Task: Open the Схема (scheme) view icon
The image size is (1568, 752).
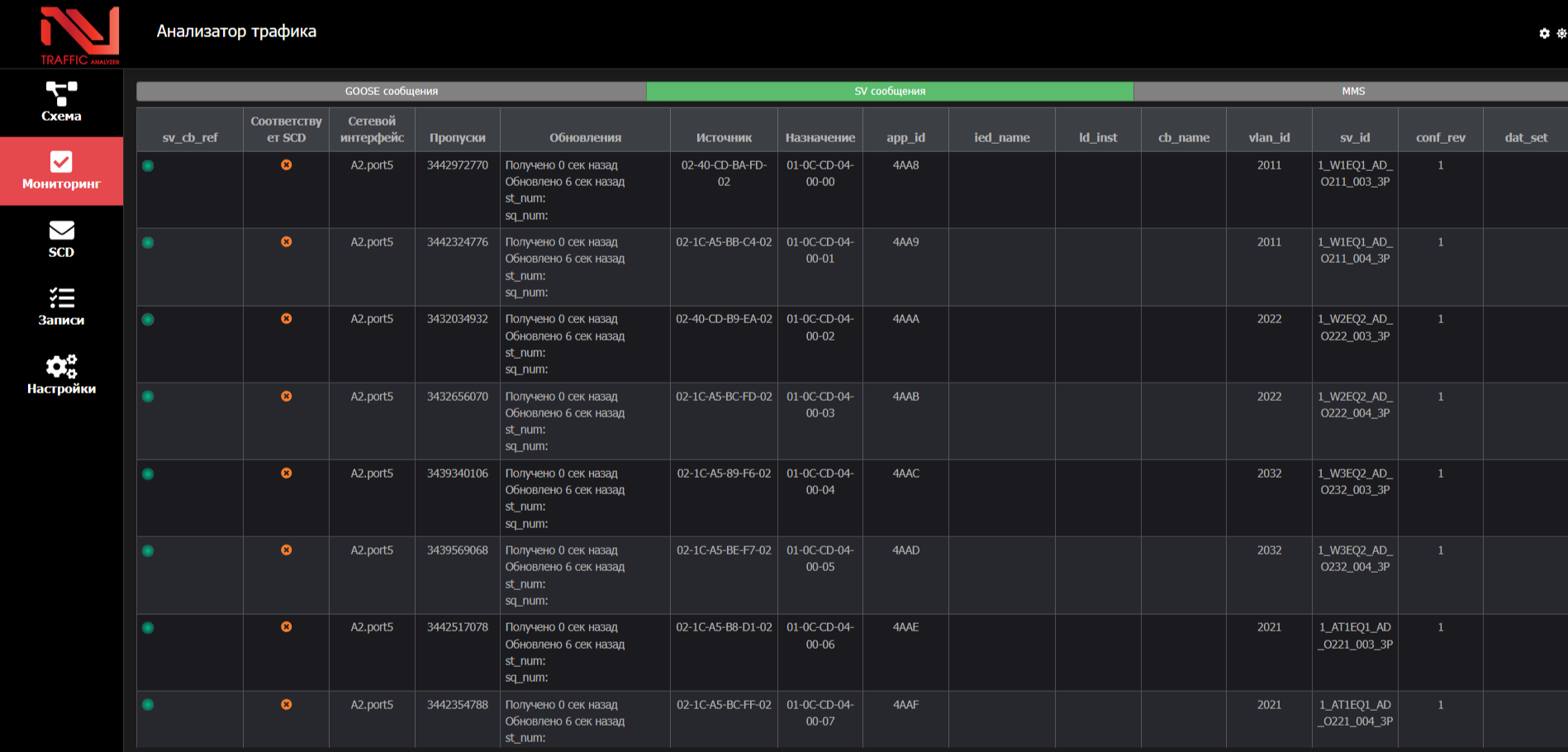Action: [61, 93]
